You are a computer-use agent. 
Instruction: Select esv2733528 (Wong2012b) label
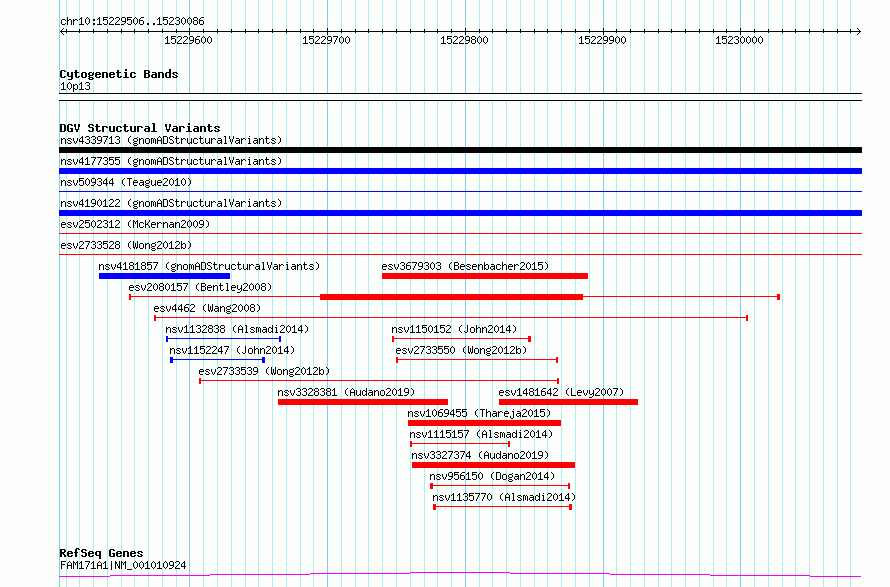126,245
